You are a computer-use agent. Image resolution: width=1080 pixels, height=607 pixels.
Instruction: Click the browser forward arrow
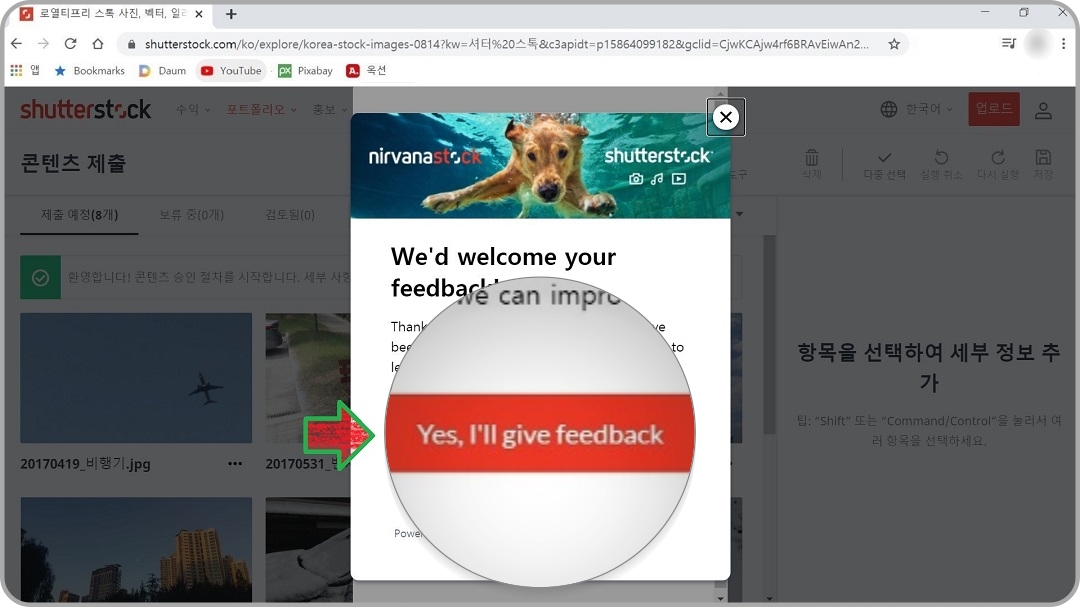pyautogui.click(x=43, y=44)
